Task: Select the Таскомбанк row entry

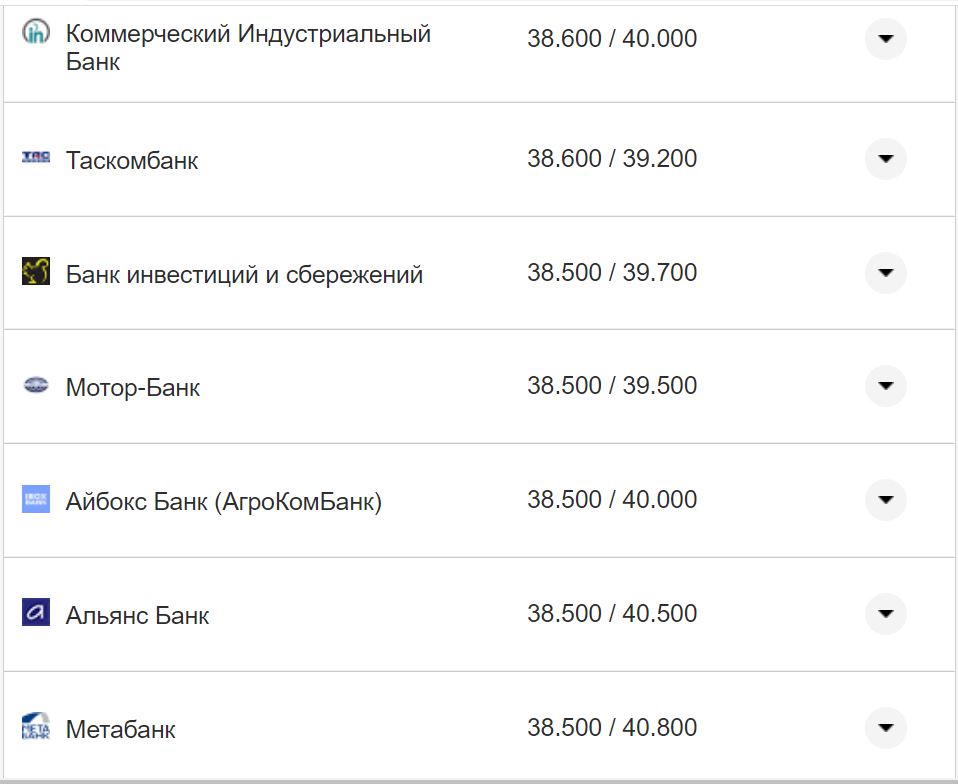Action: 134,158
